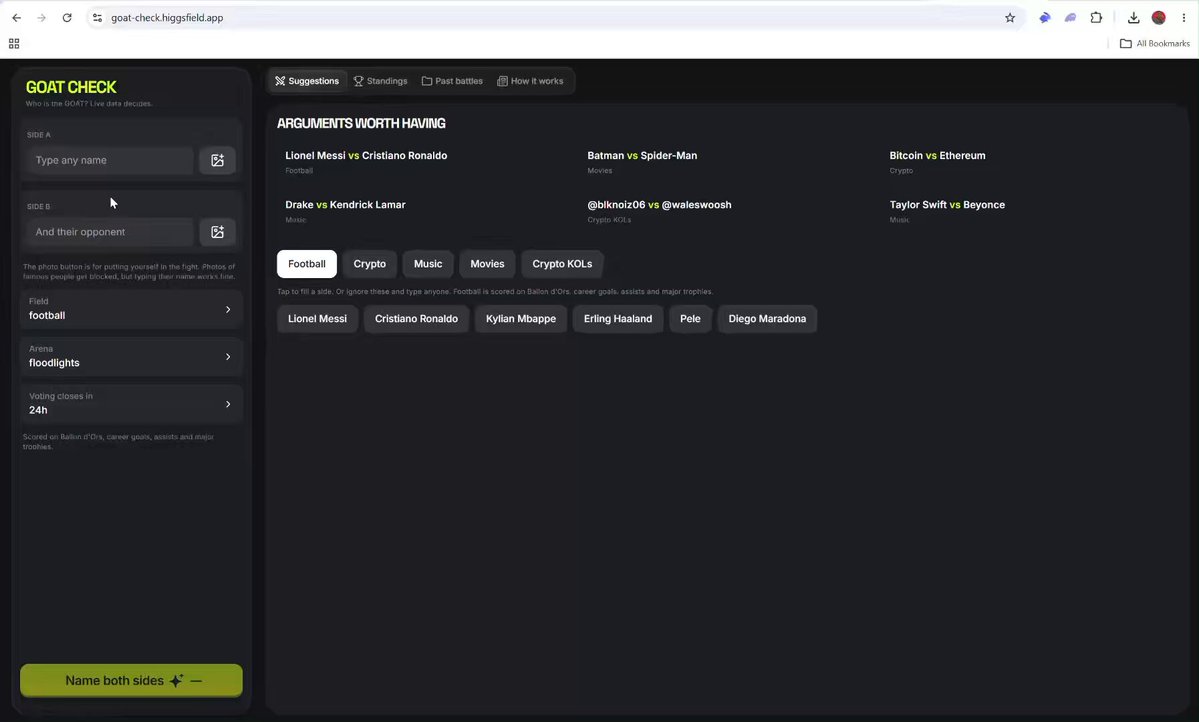View site information icon in address bar
The image size is (1199, 722).
click(x=97, y=18)
